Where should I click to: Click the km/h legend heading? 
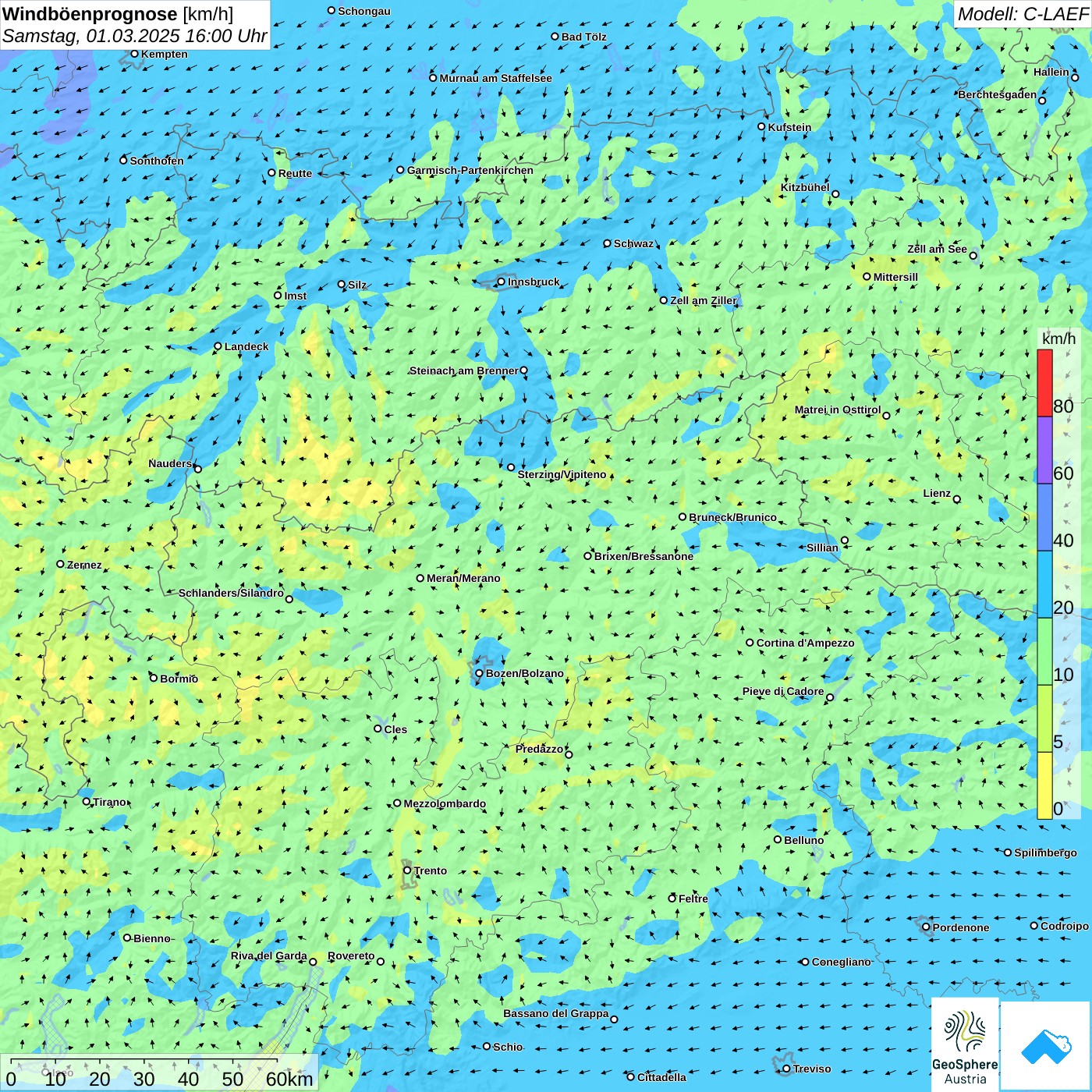point(1058,339)
